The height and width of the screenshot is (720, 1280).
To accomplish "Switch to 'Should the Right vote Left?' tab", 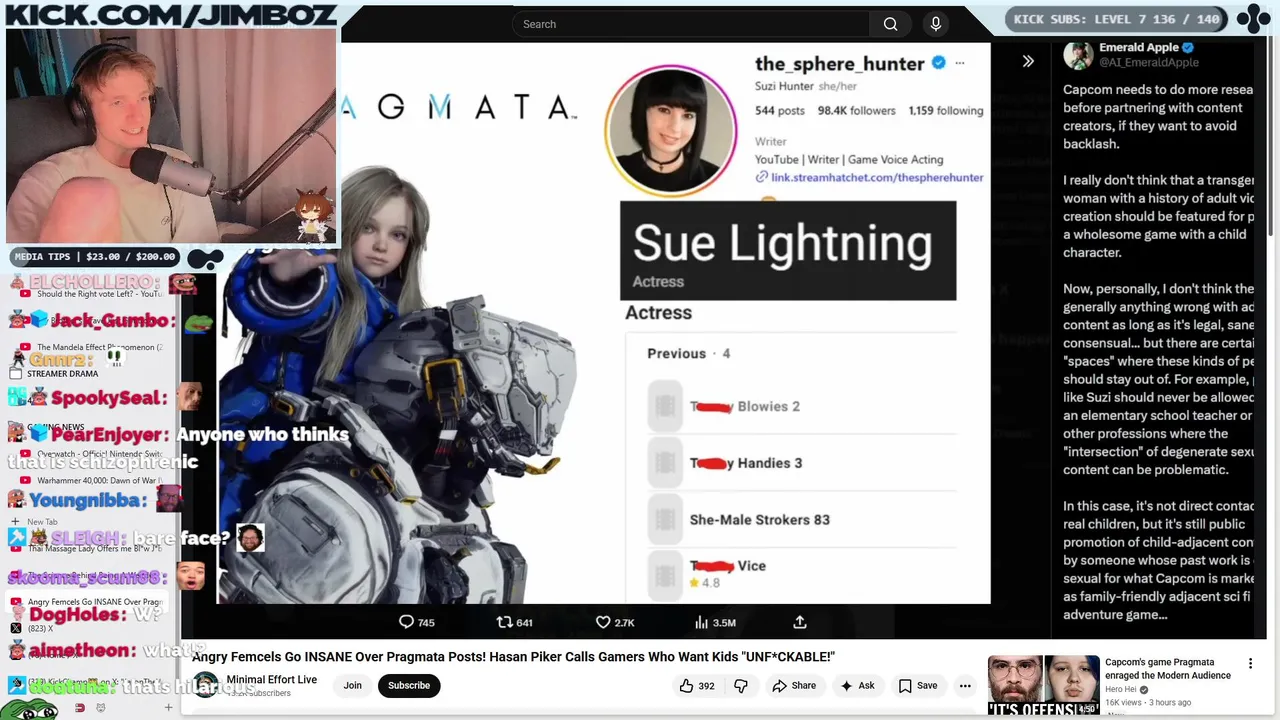I will tap(90, 294).
